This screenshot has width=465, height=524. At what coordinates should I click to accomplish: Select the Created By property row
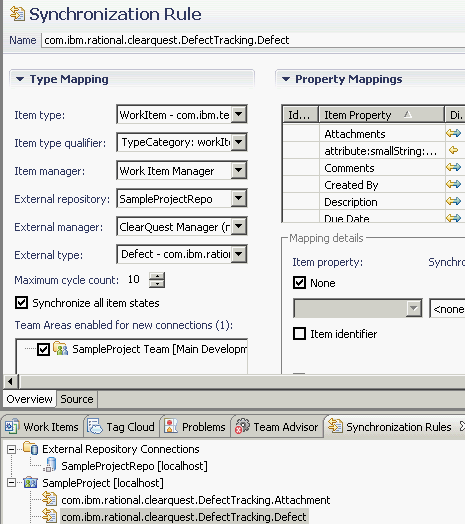tap(373, 185)
